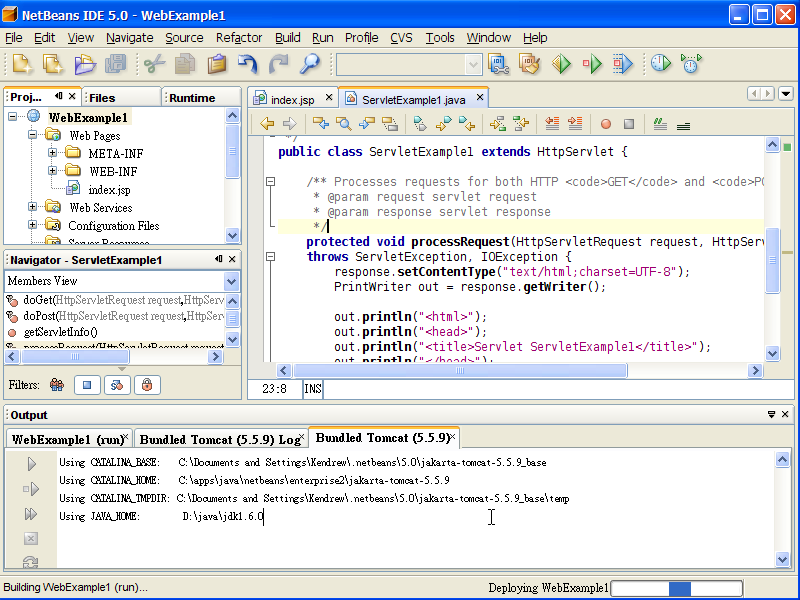
Task: Collapse the WebExample1 project node
Action: pyautogui.click(x=13, y=117)
